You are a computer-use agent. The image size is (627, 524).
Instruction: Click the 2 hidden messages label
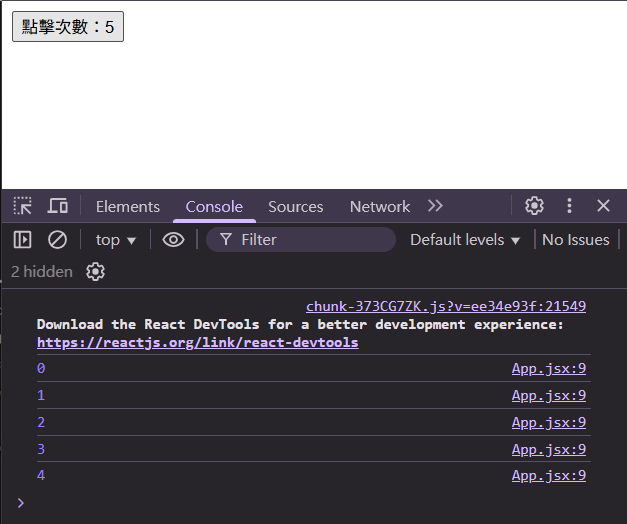(42, 272)
